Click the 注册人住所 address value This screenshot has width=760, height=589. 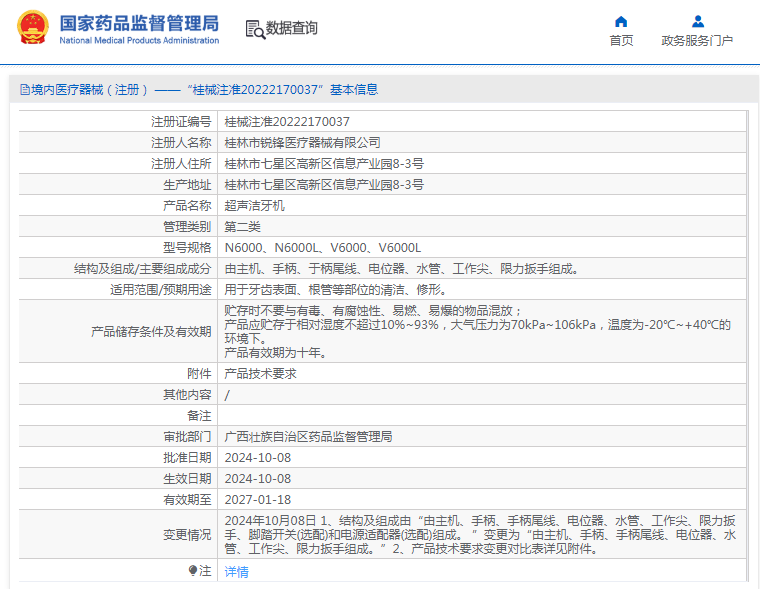point(324,163)
